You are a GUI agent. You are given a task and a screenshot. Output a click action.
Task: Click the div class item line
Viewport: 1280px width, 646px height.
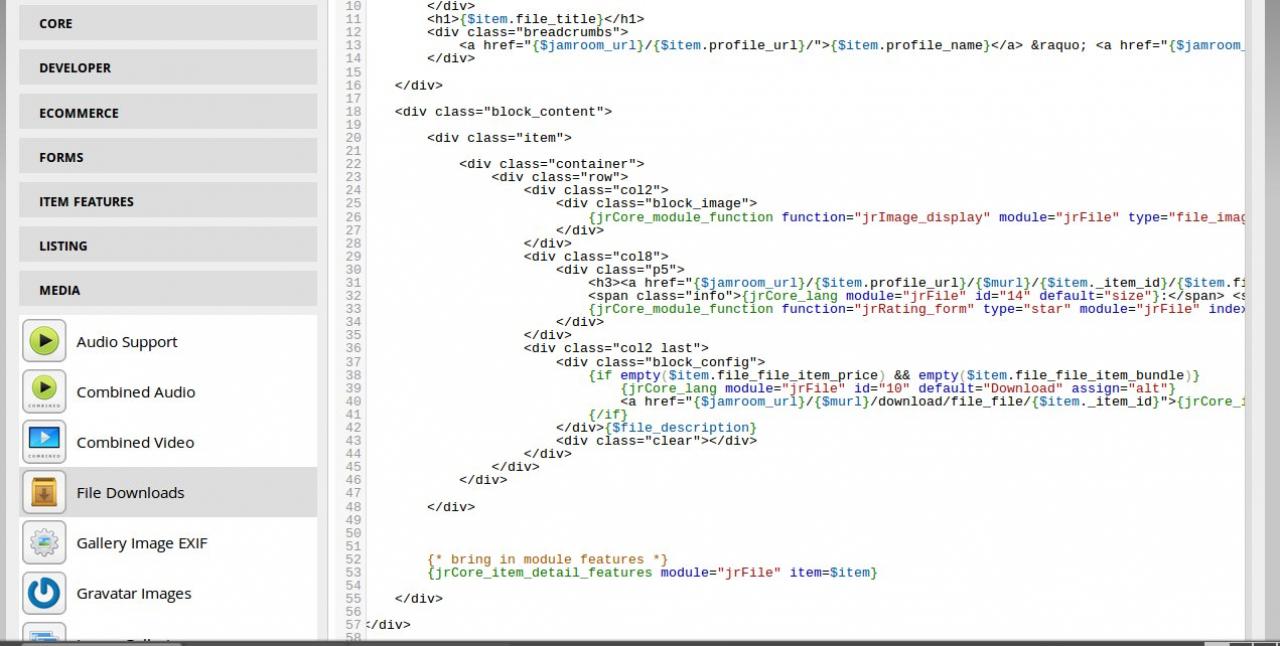[x=499, y=137]
